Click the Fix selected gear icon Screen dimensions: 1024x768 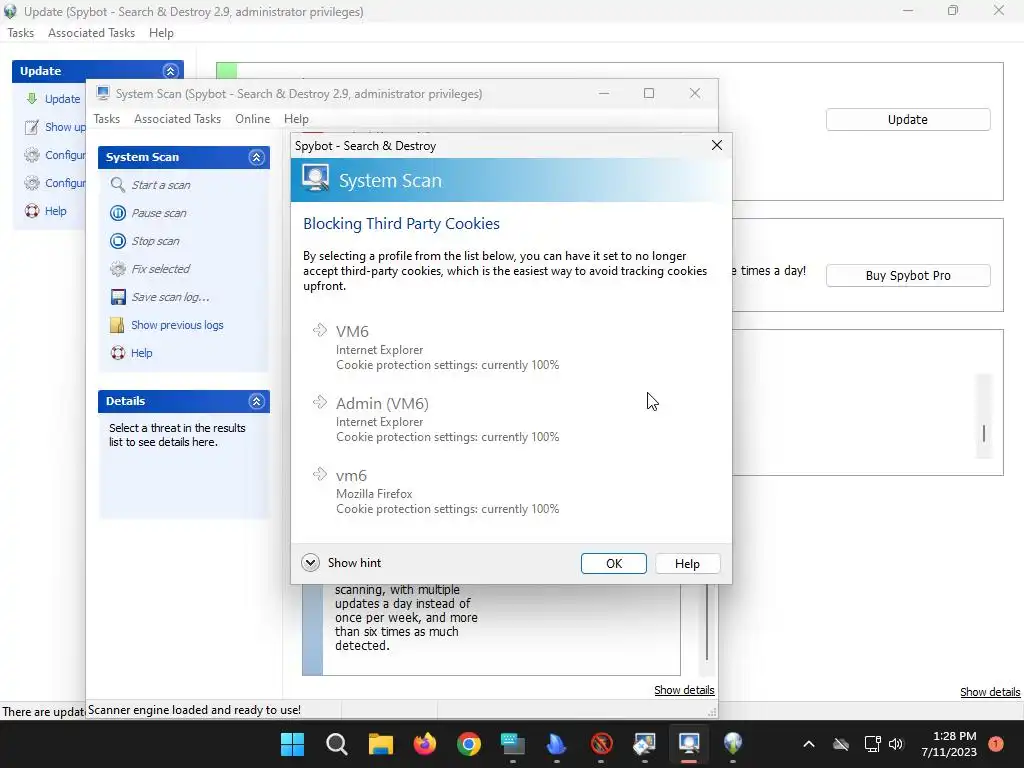click(118, 269)
